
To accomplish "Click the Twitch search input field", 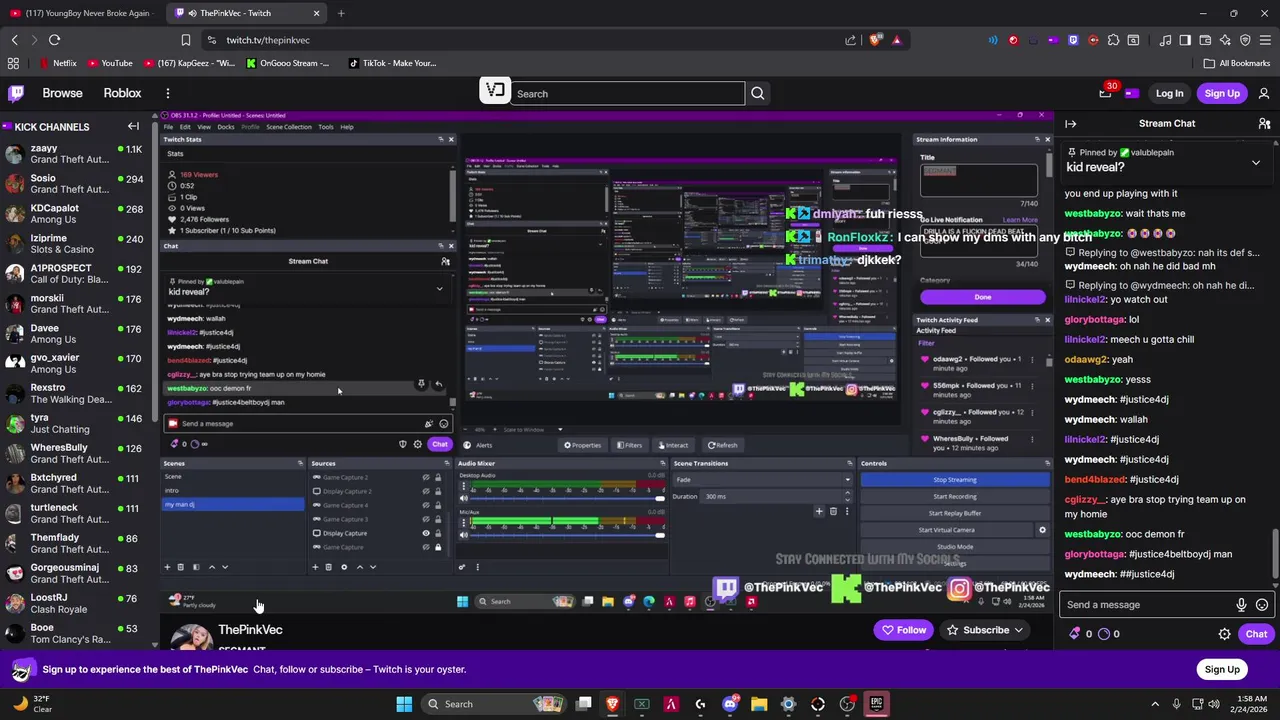I will click(x=627, y=93).
